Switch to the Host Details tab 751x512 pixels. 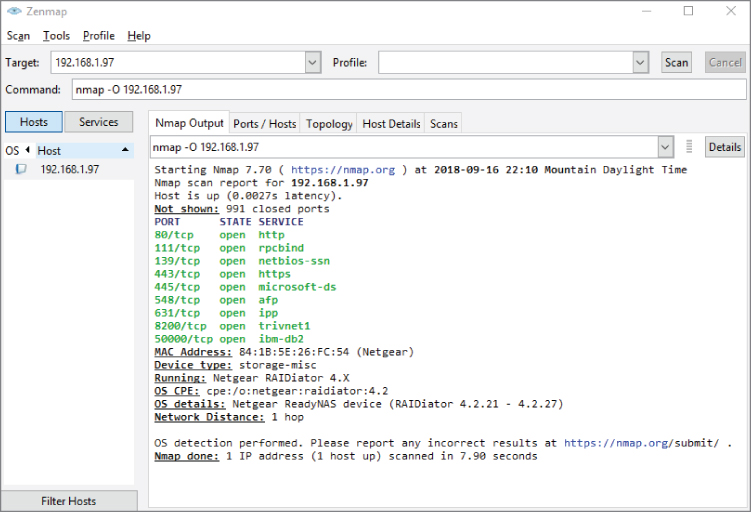pos(391,124)
